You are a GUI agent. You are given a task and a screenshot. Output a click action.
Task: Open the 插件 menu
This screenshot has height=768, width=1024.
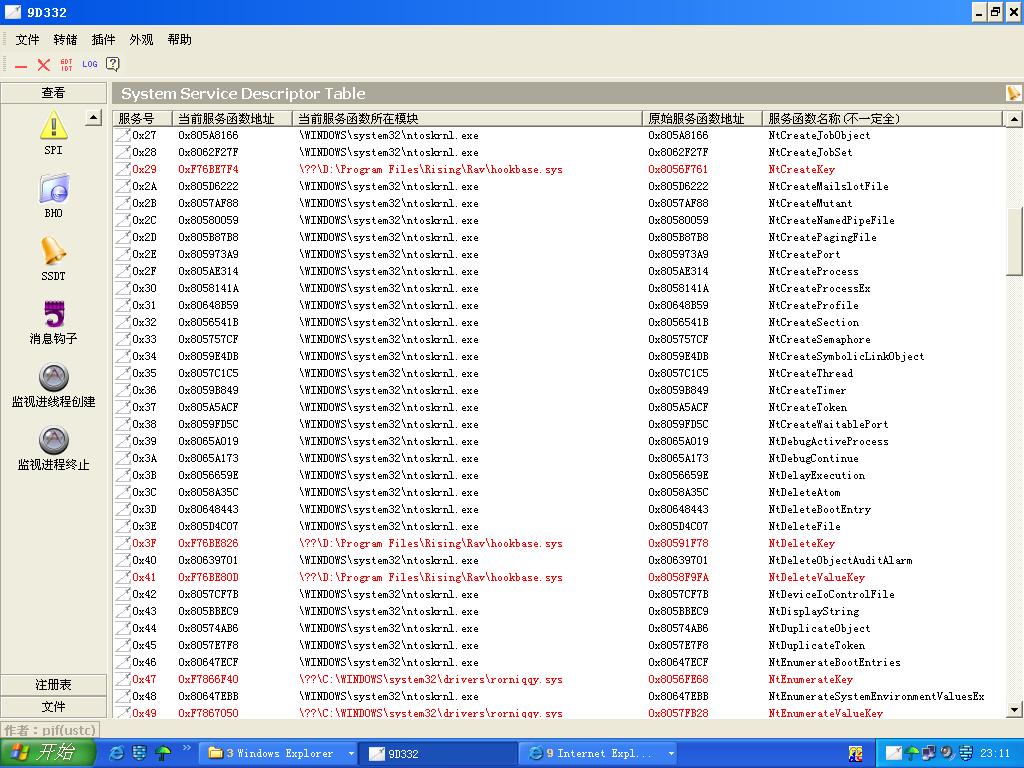(103, 40)
